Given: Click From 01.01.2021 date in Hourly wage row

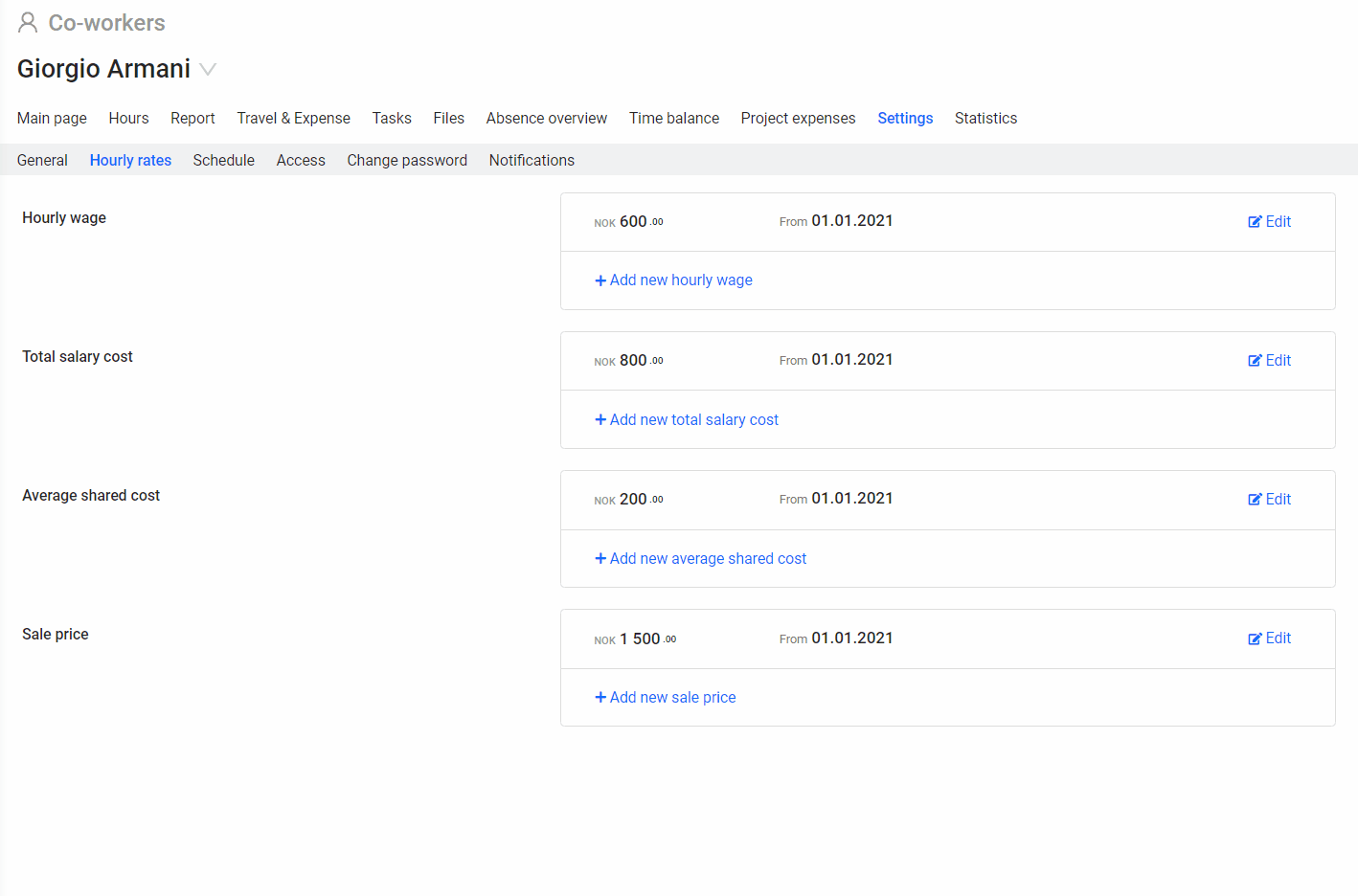Looking at the screenshot, I should (836, 221).
